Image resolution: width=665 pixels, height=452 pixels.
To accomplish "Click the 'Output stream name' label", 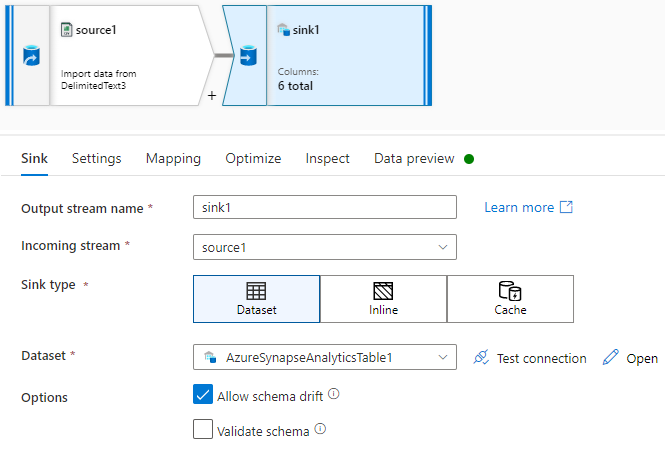I will 82,208.
